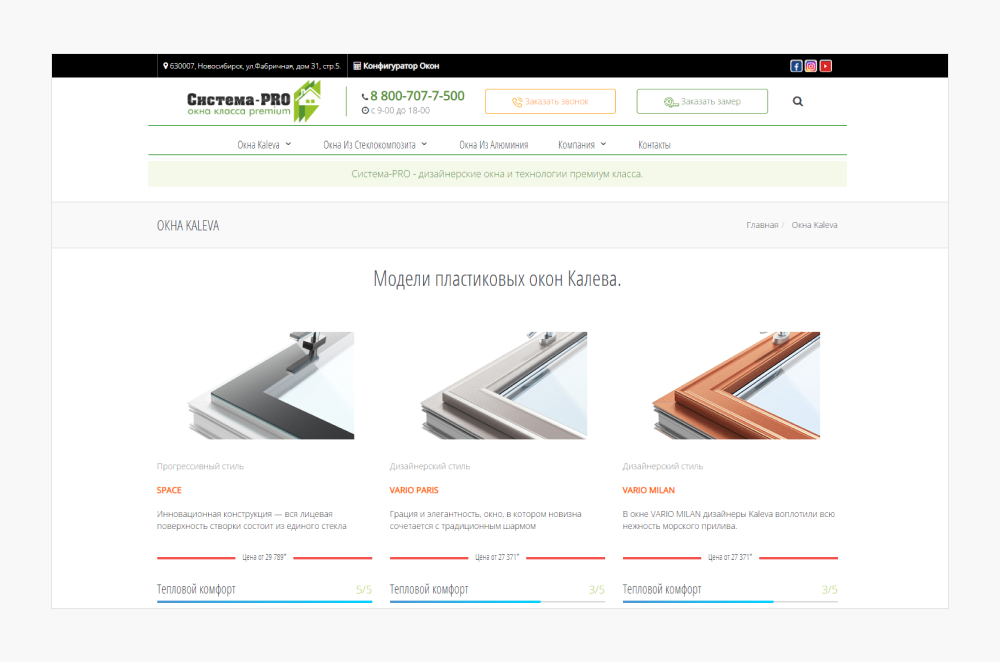Click the calculator icon beside Конфигуратор Окон
Screen dimensions: 1000x662
357,66
